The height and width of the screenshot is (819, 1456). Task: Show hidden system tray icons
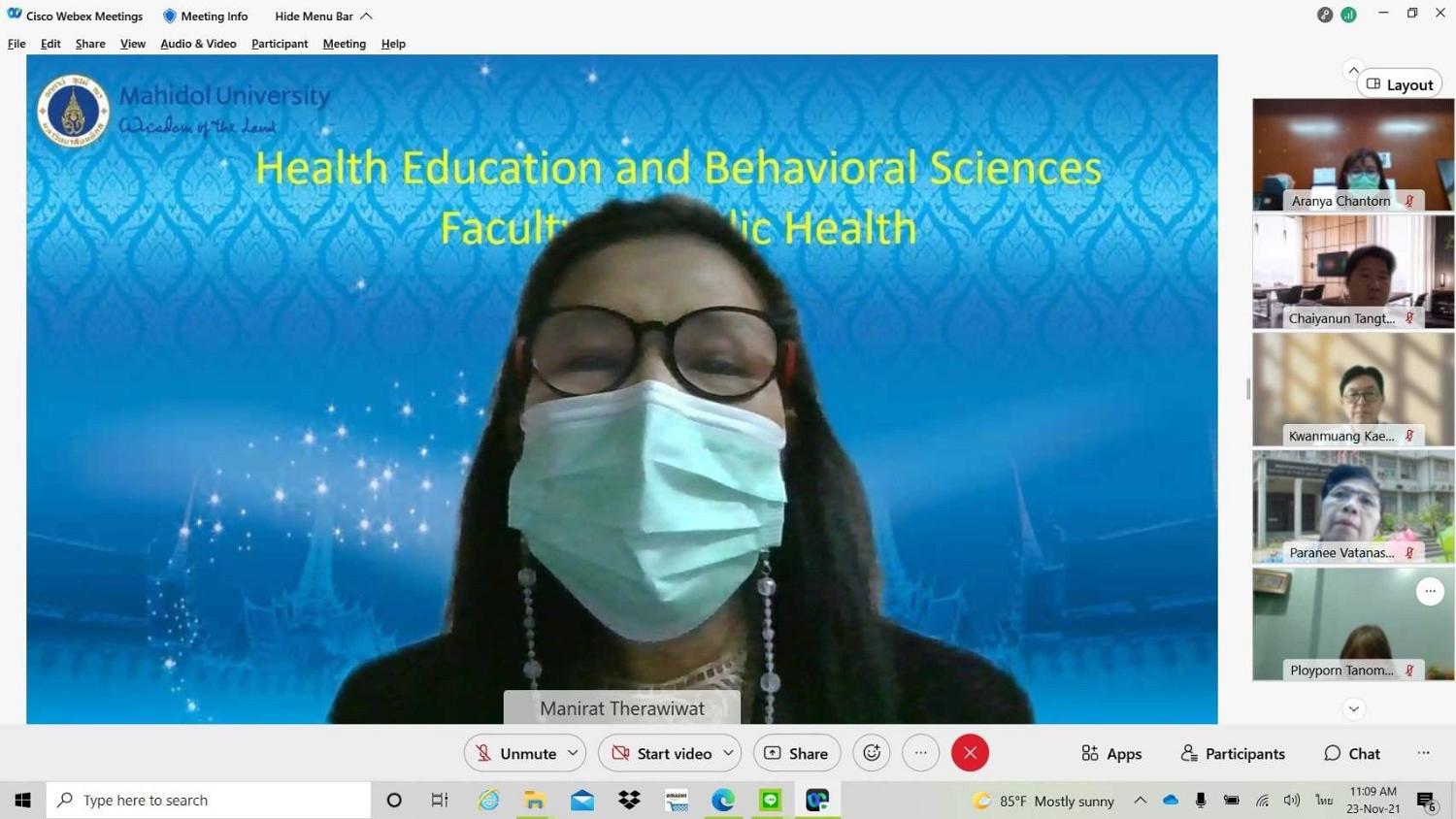[x=1141, y=801]
